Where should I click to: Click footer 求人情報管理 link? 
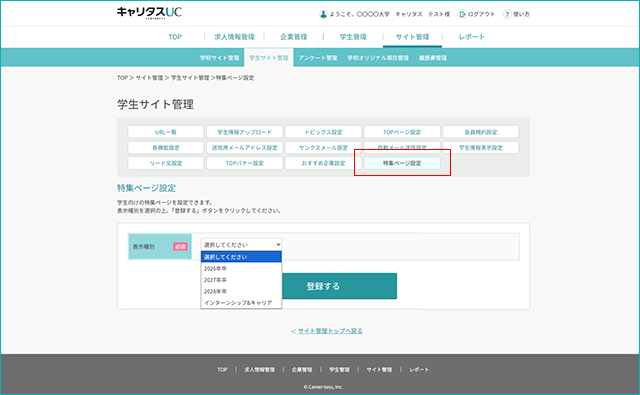[x=260, y=370]
